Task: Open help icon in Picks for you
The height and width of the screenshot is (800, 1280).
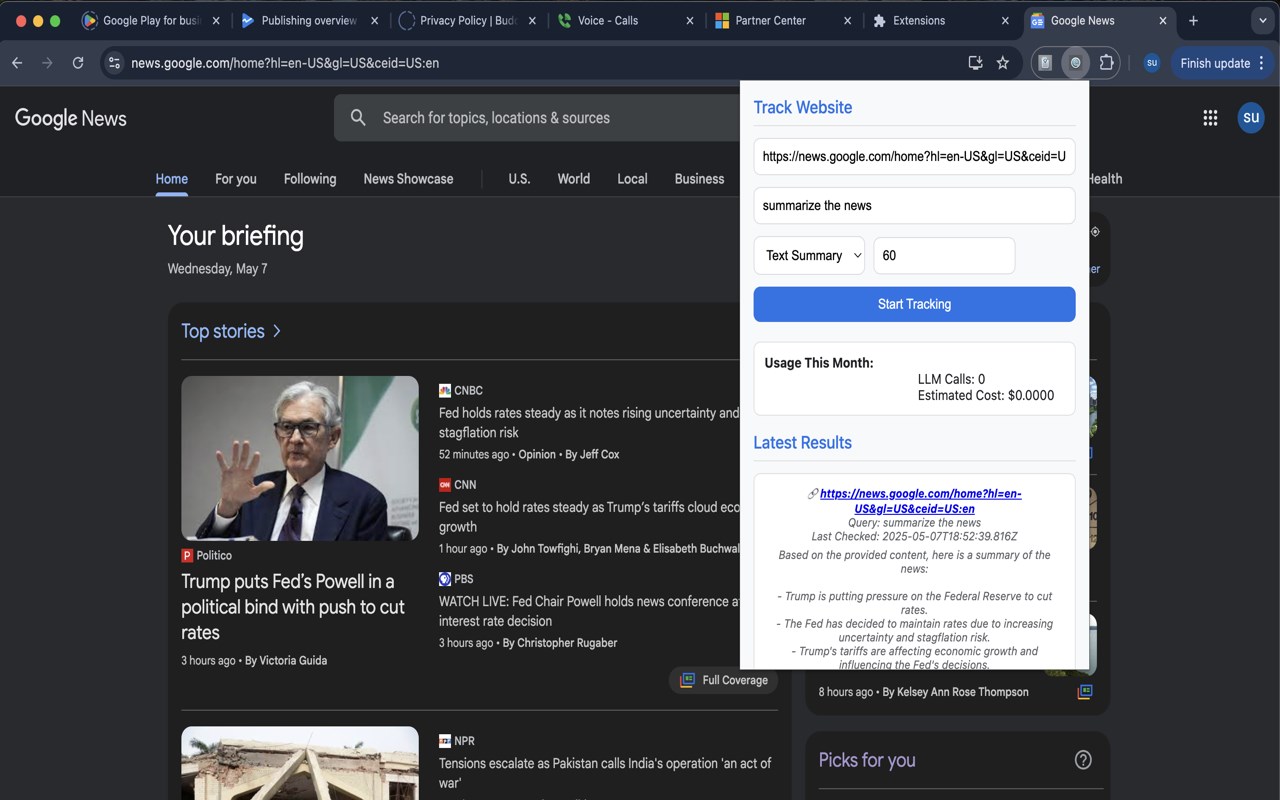Action: pyautogui.click(x=1083, y=760)
